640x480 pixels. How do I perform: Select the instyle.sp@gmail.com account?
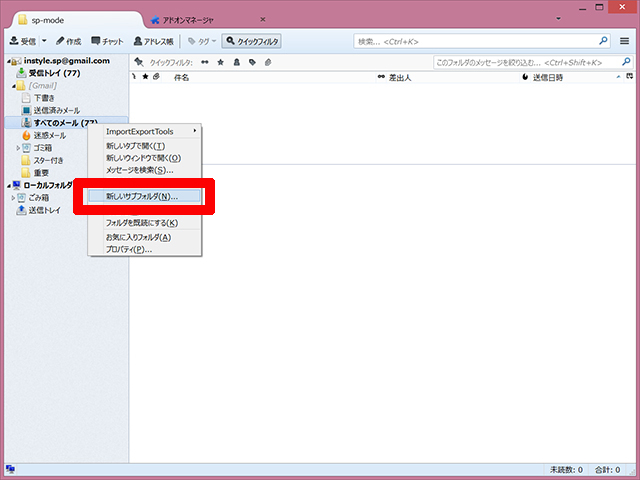(x=67, y=61)
